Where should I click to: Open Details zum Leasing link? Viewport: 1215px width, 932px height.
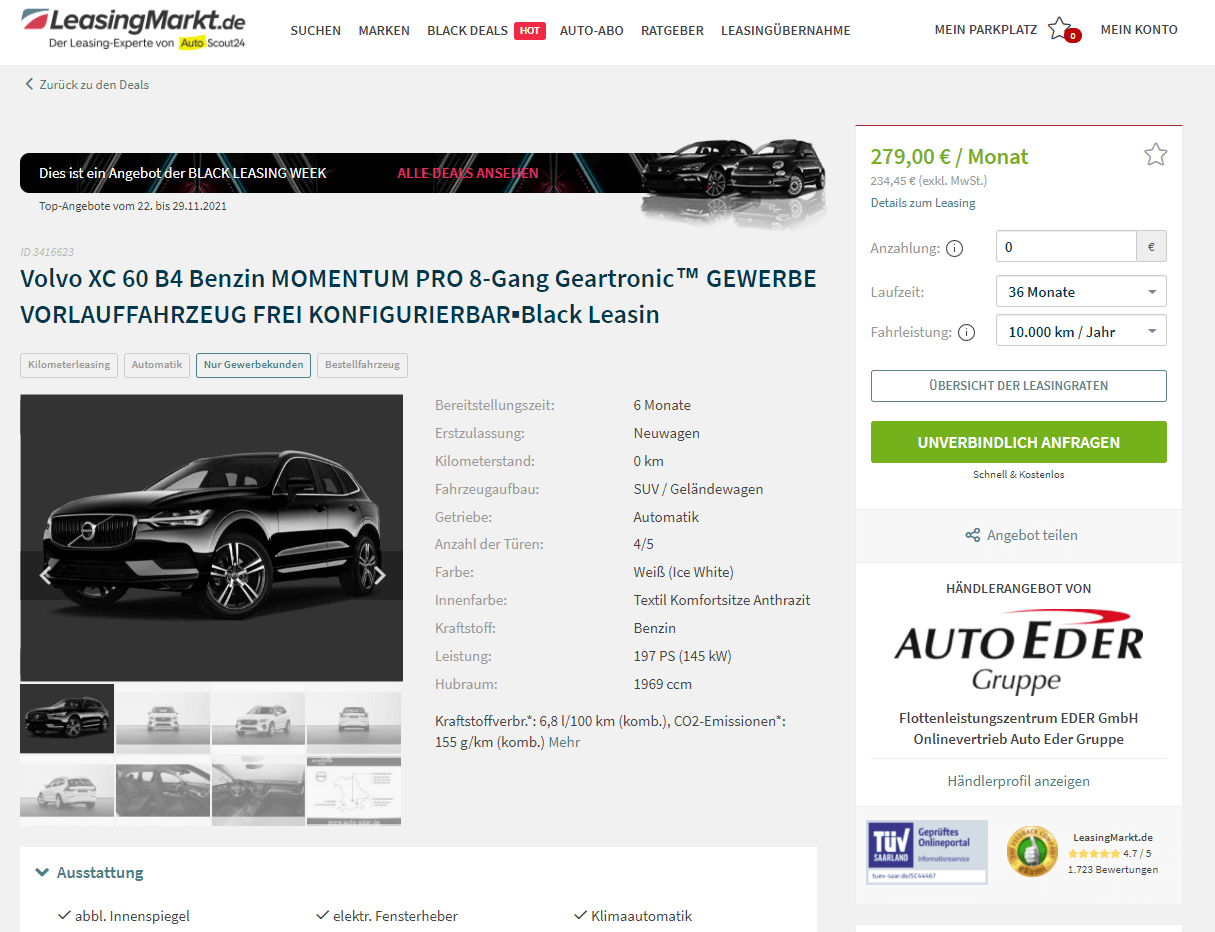tap(923, 203)
